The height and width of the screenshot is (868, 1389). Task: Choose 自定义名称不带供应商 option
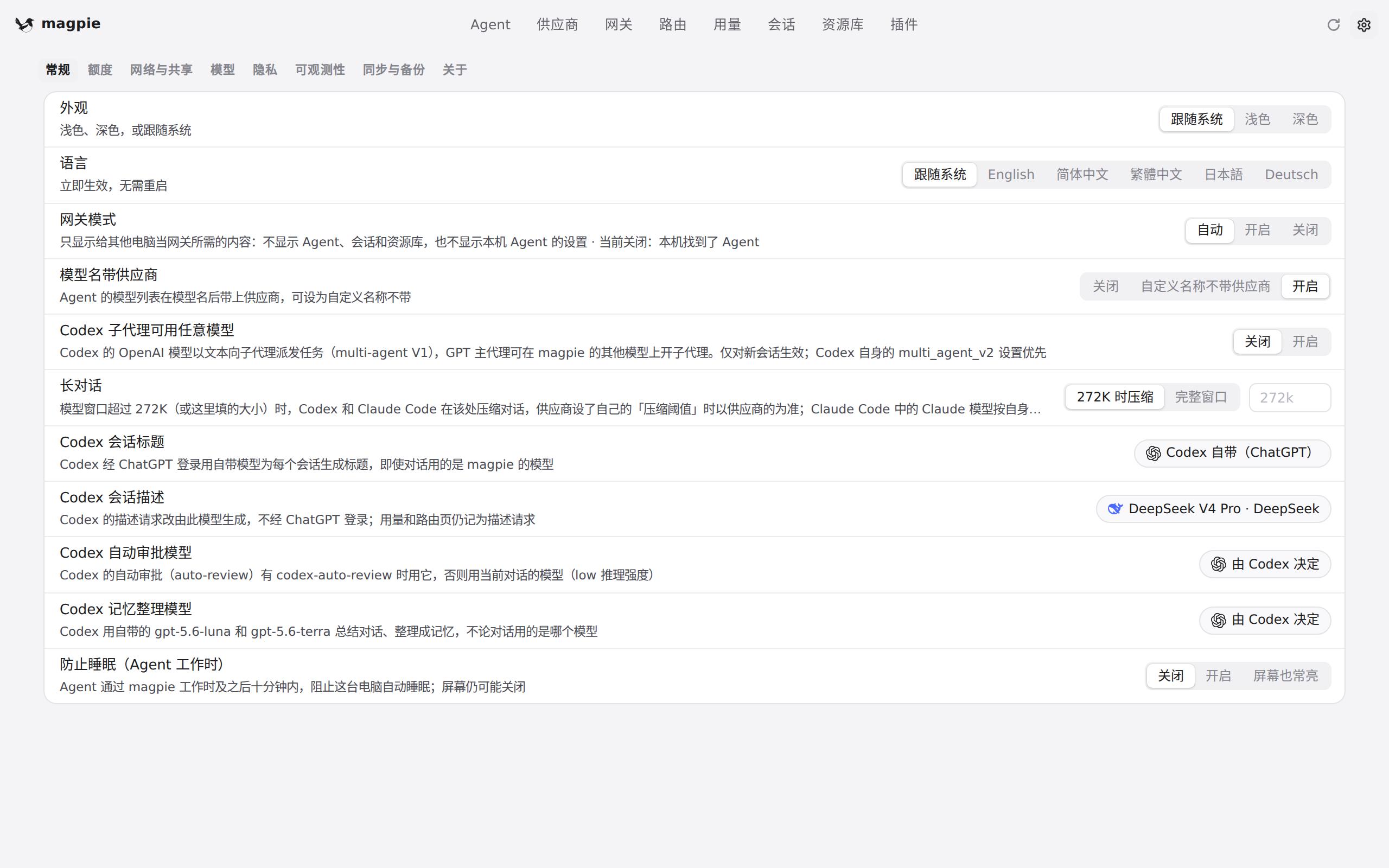pyautogui.click(x=1205, y=286)
